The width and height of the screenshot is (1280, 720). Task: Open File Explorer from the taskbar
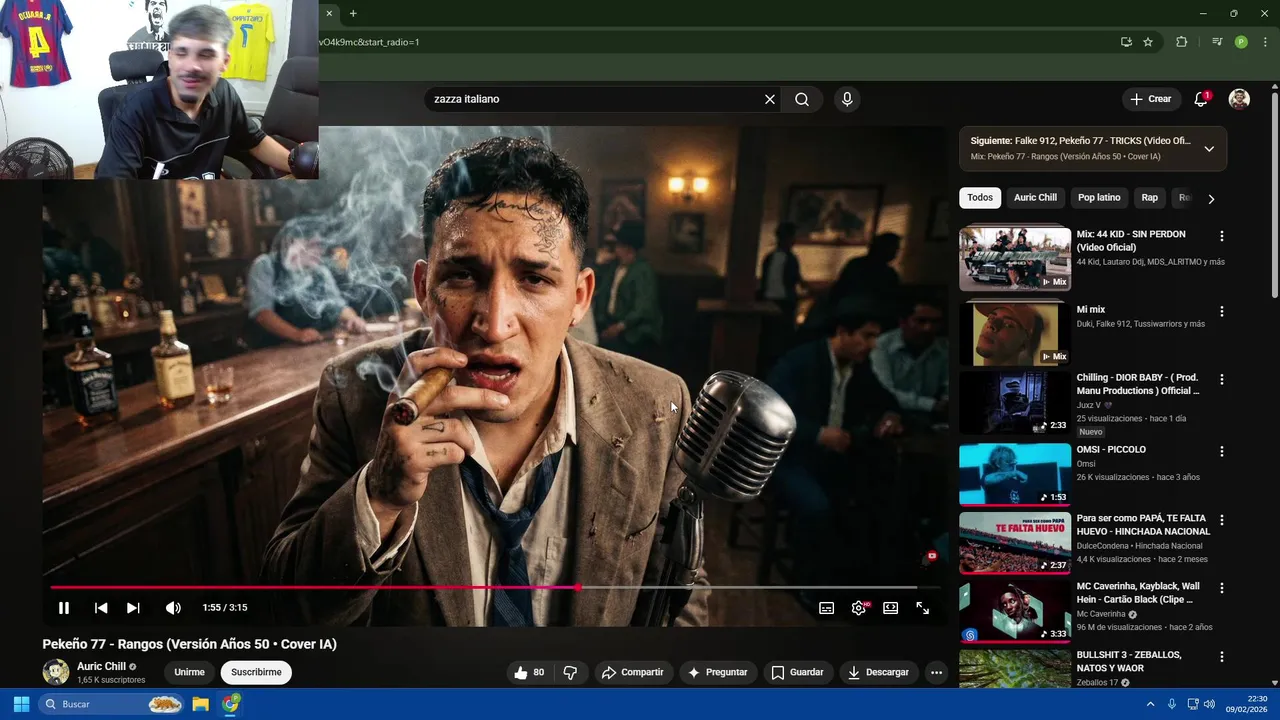point(201,704)
